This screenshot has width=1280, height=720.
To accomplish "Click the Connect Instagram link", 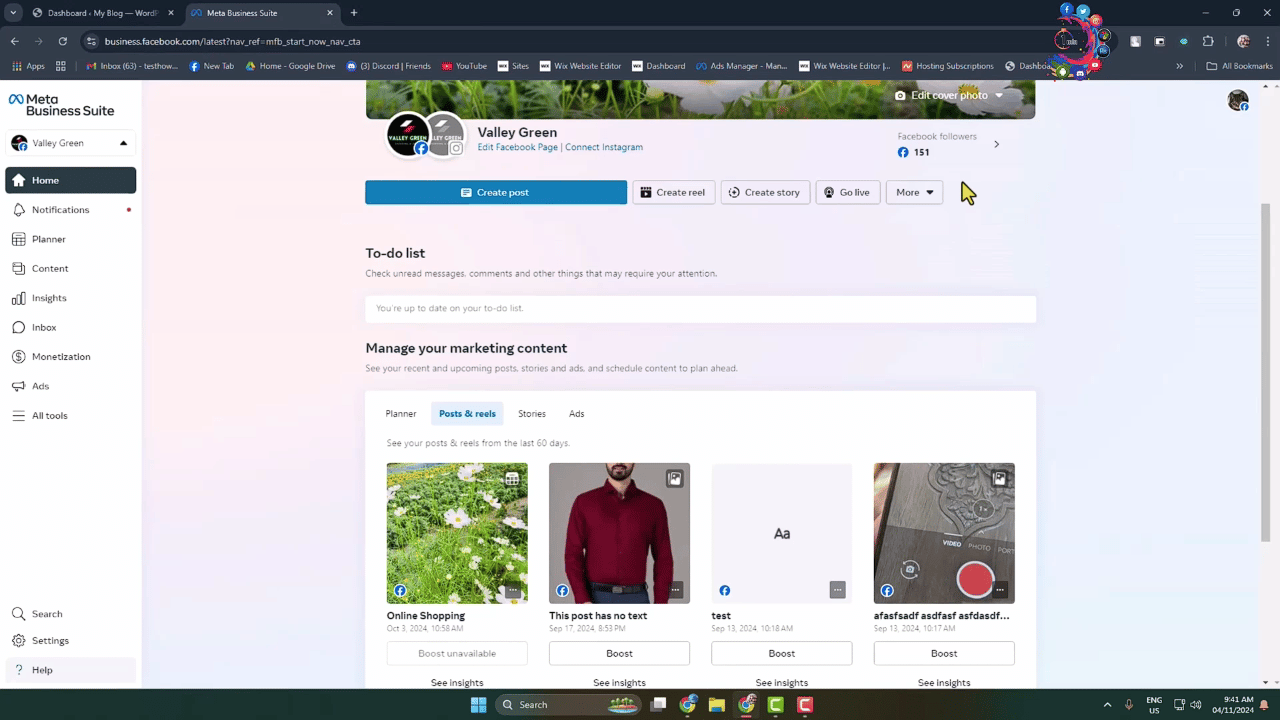I will coord(604,147).
